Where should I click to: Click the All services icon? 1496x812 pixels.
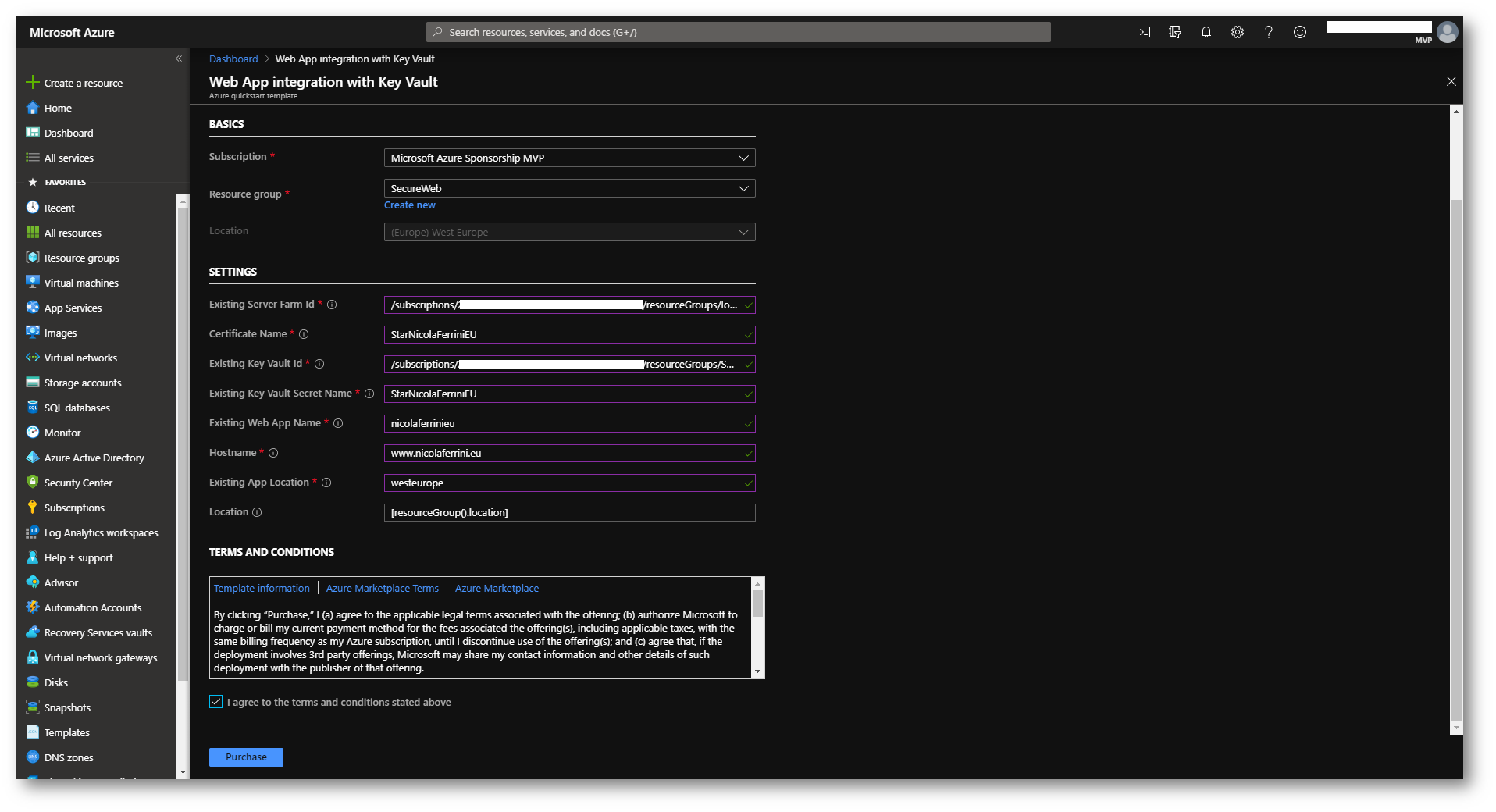[32, 158]
